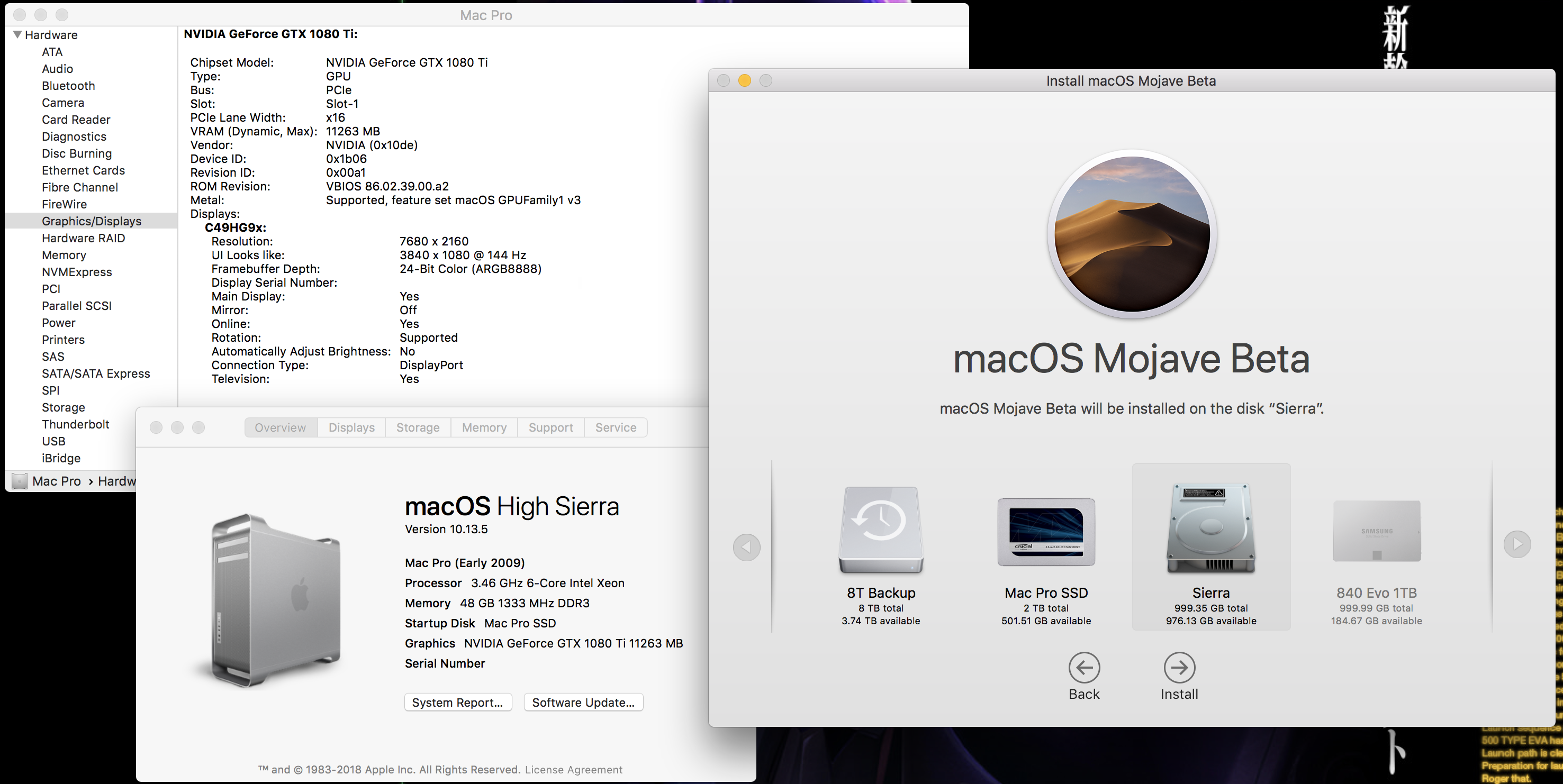Open the Memory tab
Image resolution: width=1563 pixels, height=784 pixels.
[484, 427]
